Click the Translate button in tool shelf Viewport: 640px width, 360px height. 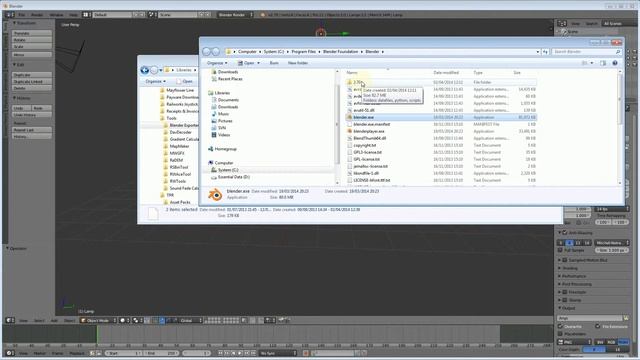[x=32, y=33]
